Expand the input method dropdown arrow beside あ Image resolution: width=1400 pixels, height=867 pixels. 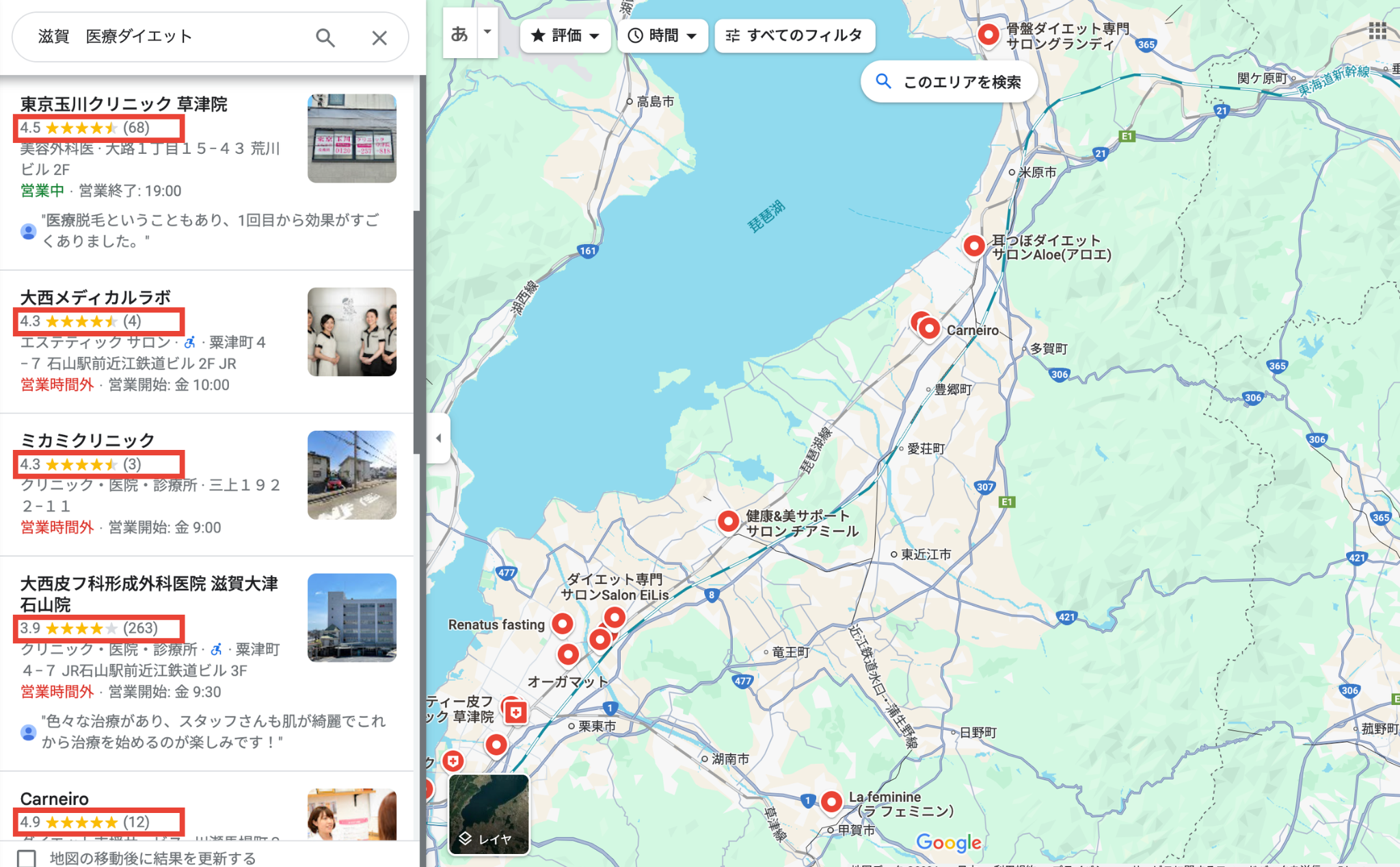[x=487, y=32]
